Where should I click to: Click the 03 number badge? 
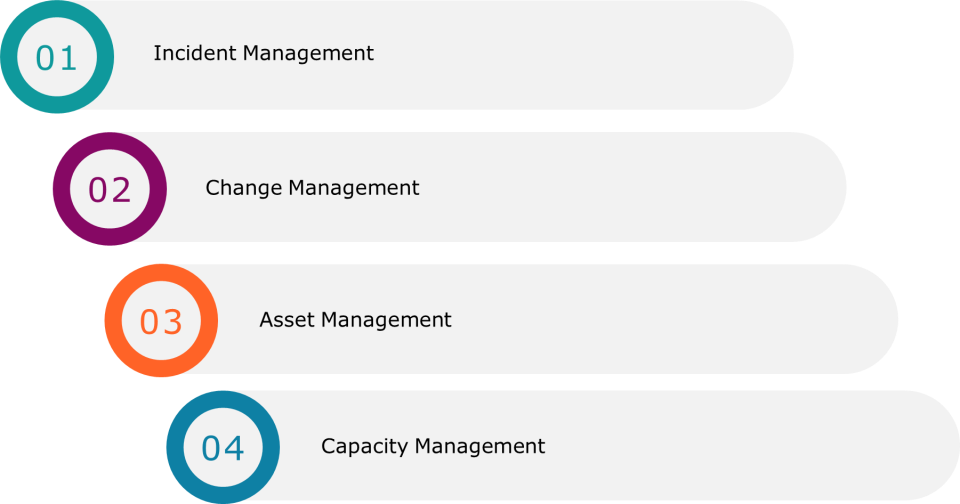[161, 321]
